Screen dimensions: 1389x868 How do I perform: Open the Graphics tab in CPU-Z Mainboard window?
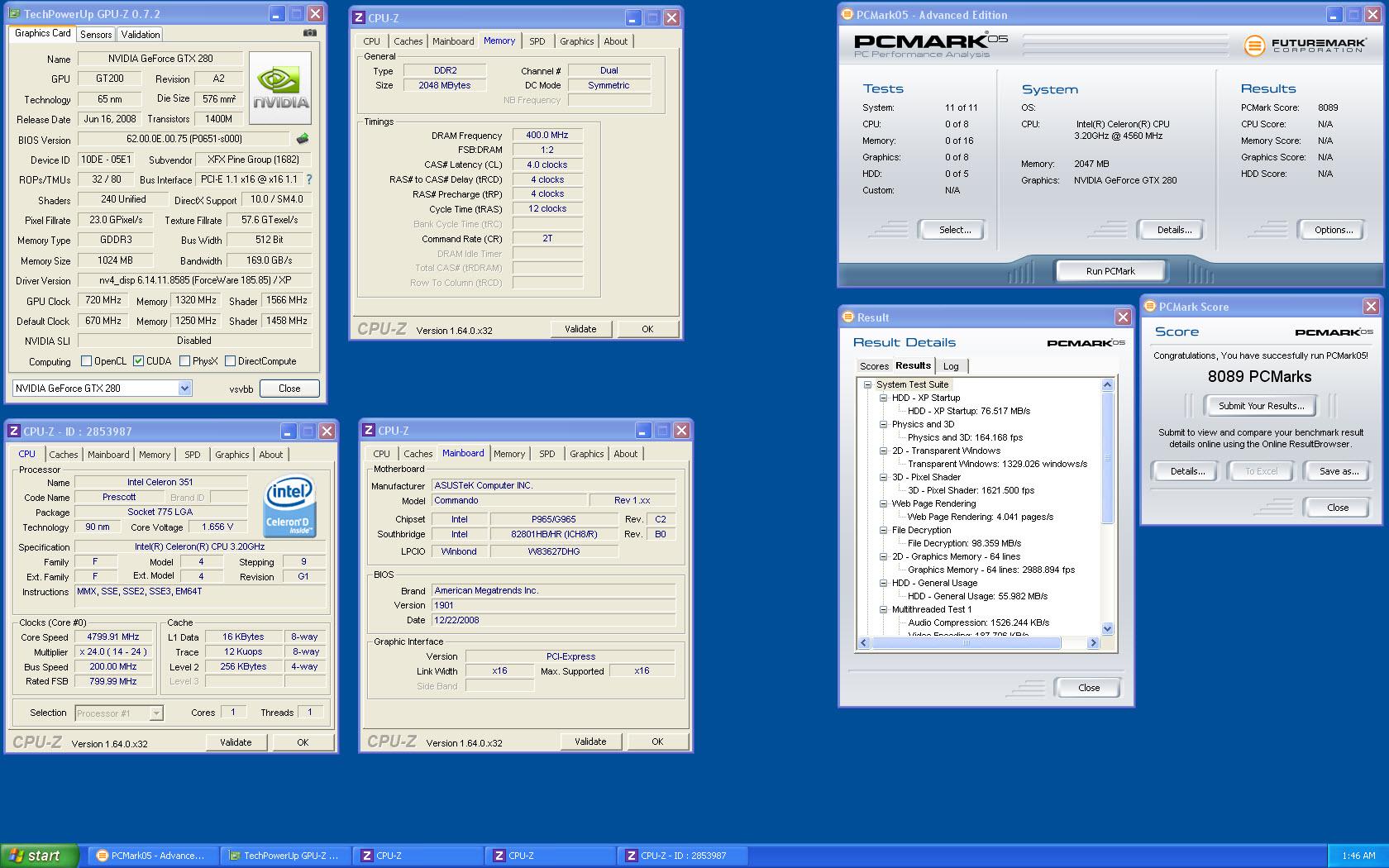click(x=587, y=454)
